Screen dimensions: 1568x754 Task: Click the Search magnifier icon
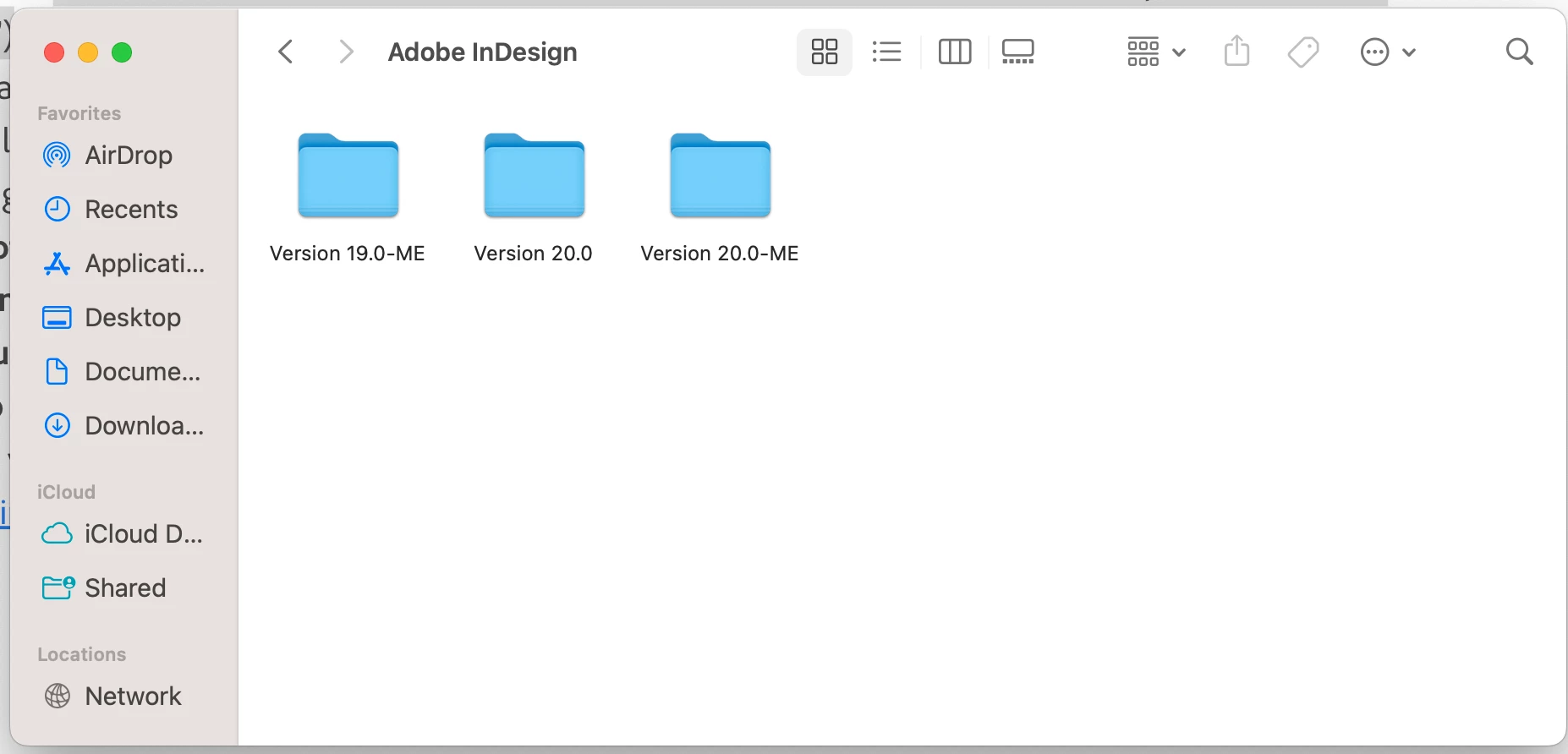[1520, 52]
